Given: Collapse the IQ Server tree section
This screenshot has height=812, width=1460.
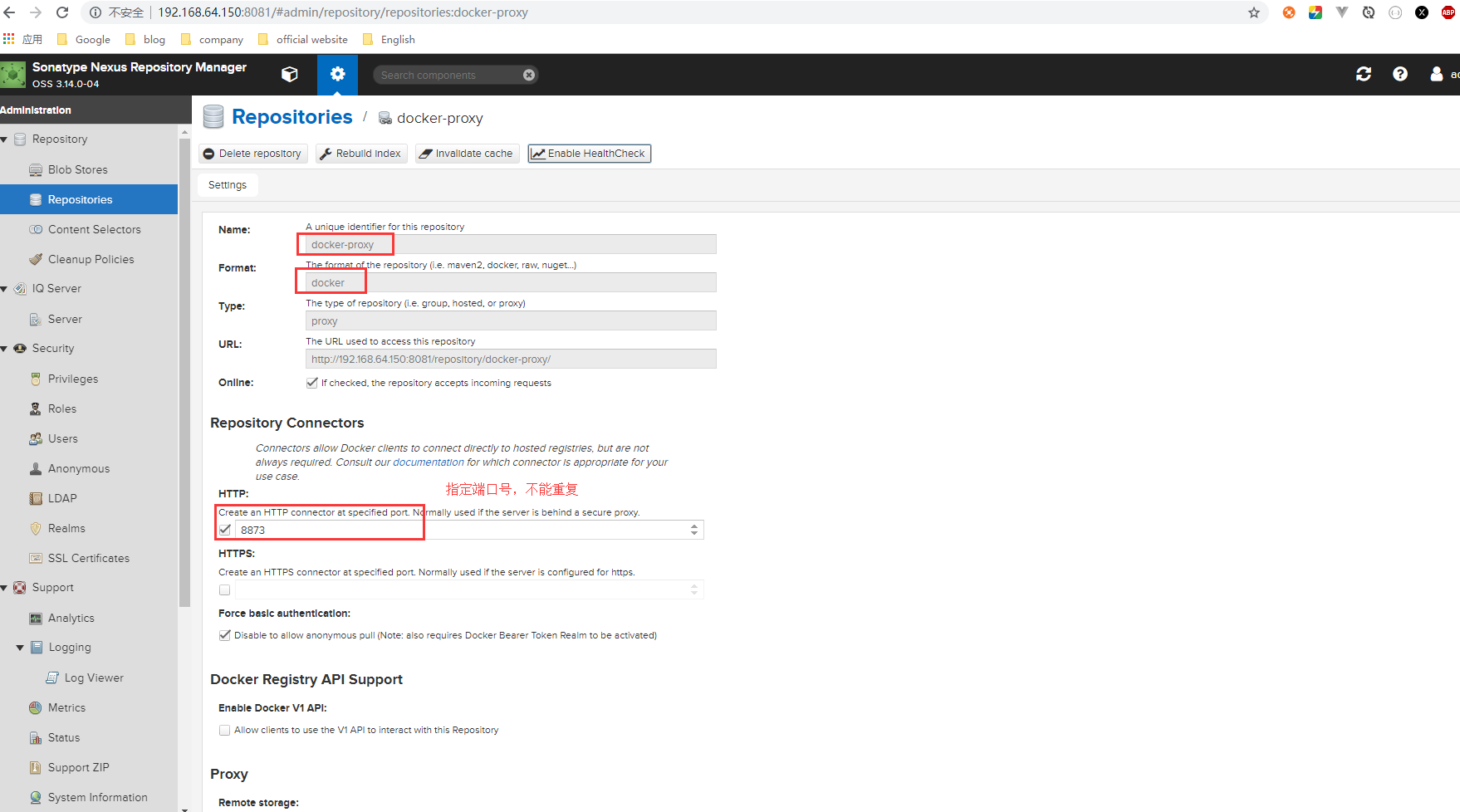Looking at the screenshot, I should [x=4, y=289].
